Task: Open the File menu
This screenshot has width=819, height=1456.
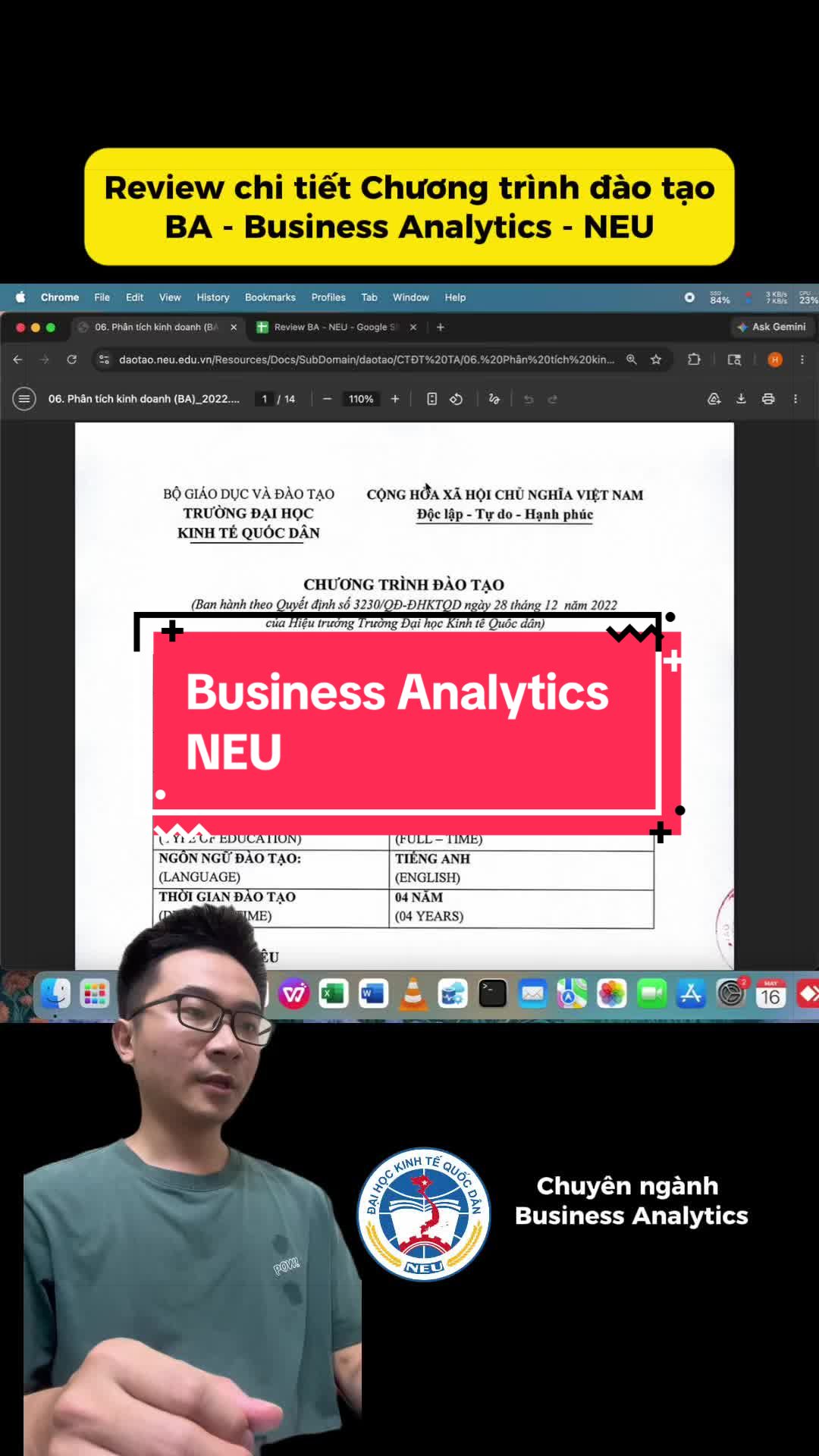Action: pyautogui.click(x=102, y=297)
